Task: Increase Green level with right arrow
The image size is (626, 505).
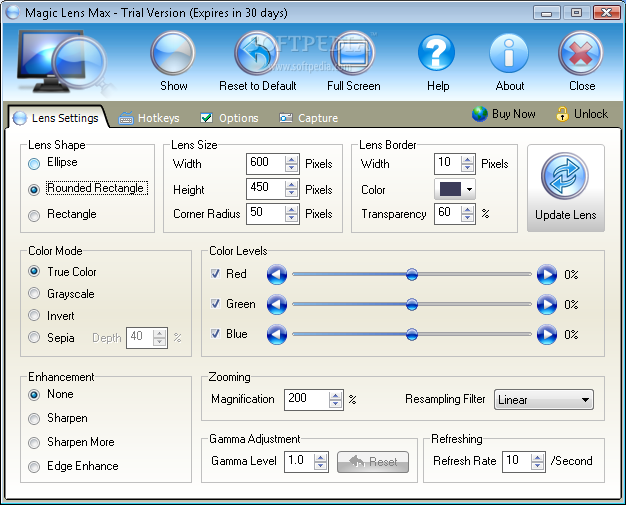Action: pos(547,305)
